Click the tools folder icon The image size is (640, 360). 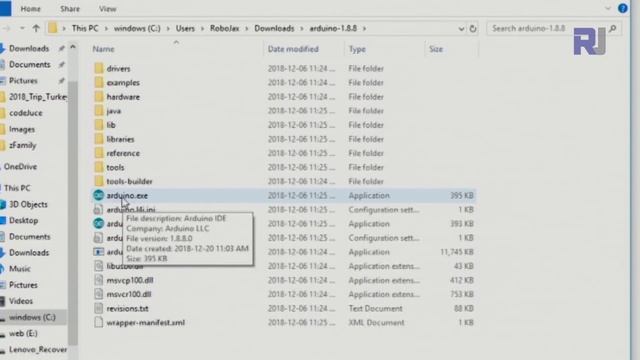(99, 167)
